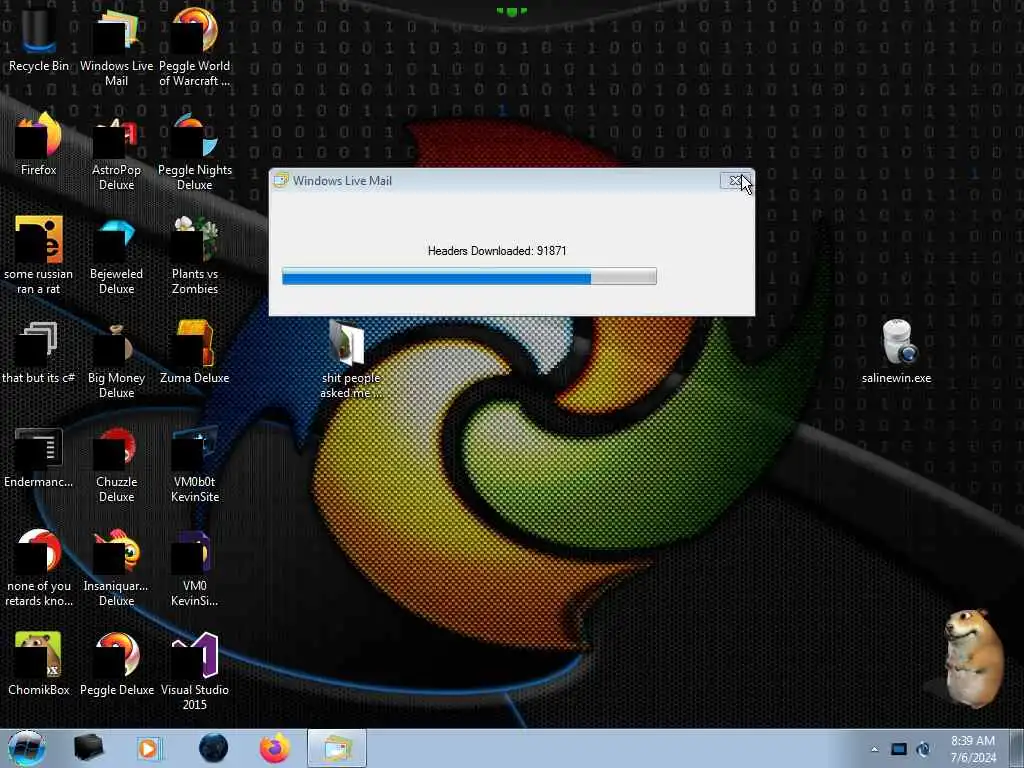
Task: Select AstroPop Deluxe desktop icon
Action: (116, 152)
